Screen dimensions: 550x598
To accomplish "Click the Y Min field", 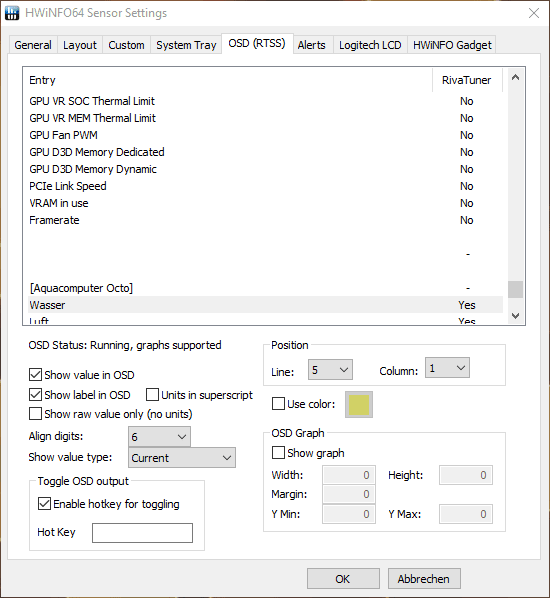I will [349, 514].
